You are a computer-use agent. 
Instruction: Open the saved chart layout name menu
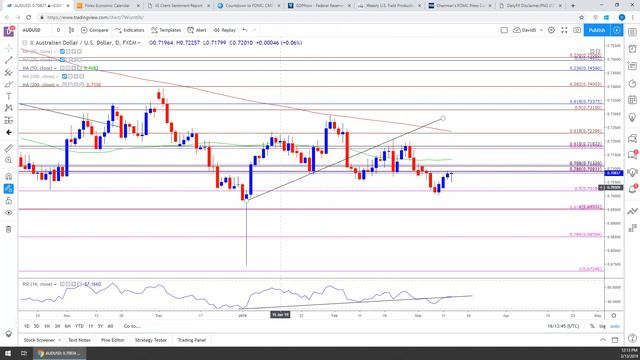coord(528,30)
